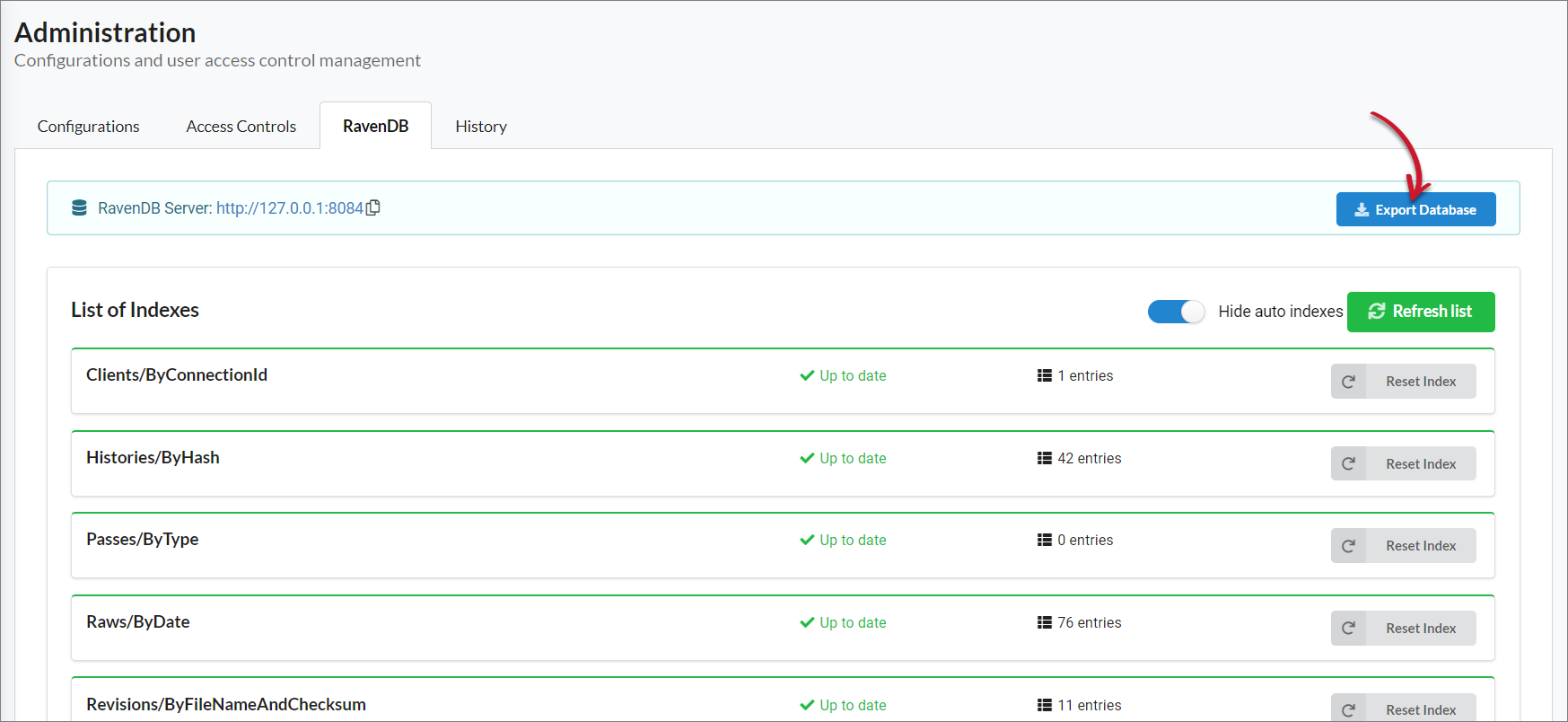This screenshot has width=1568, height=722.
Task: Reset Index for Revisions/ByFileNameAndChecksum
Action: (x=1404, y=708)
